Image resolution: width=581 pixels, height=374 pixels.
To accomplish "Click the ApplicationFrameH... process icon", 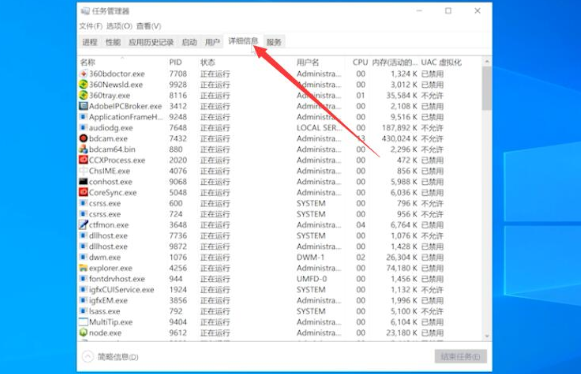I will point(83,117).
